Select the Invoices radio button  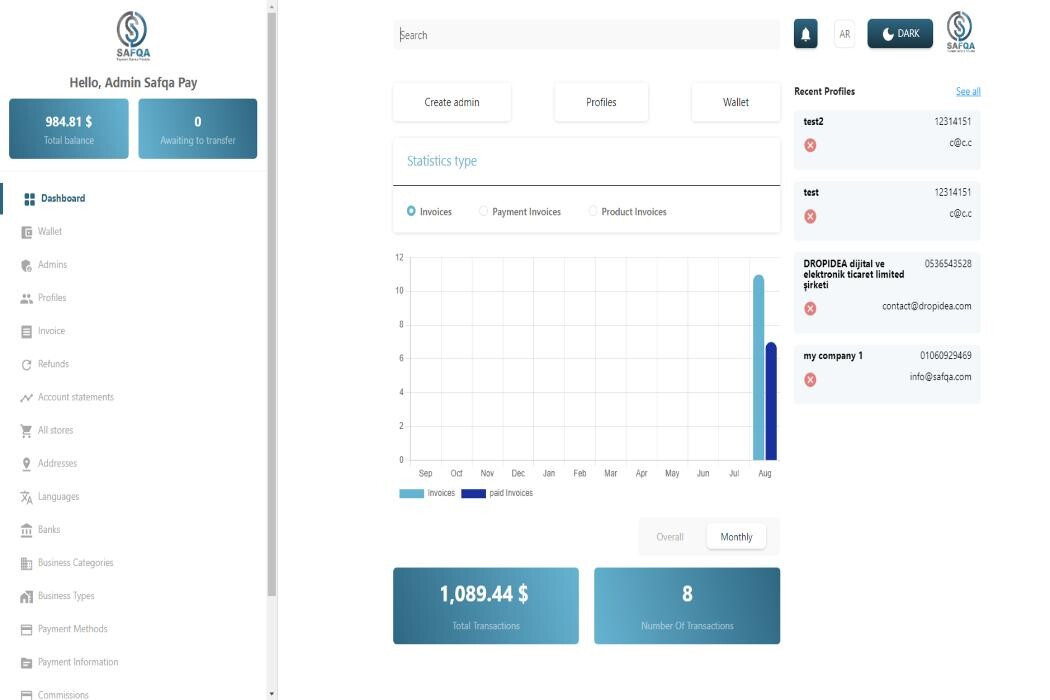pos(411,211)
